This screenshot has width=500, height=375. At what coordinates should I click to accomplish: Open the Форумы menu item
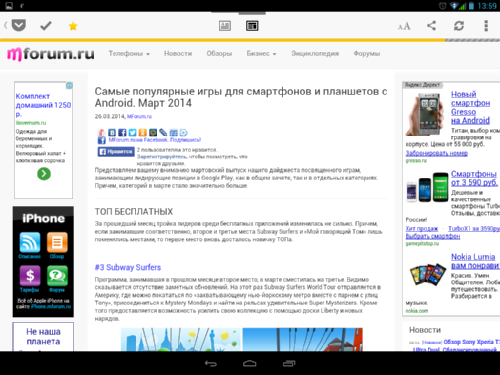pos(367,54)
